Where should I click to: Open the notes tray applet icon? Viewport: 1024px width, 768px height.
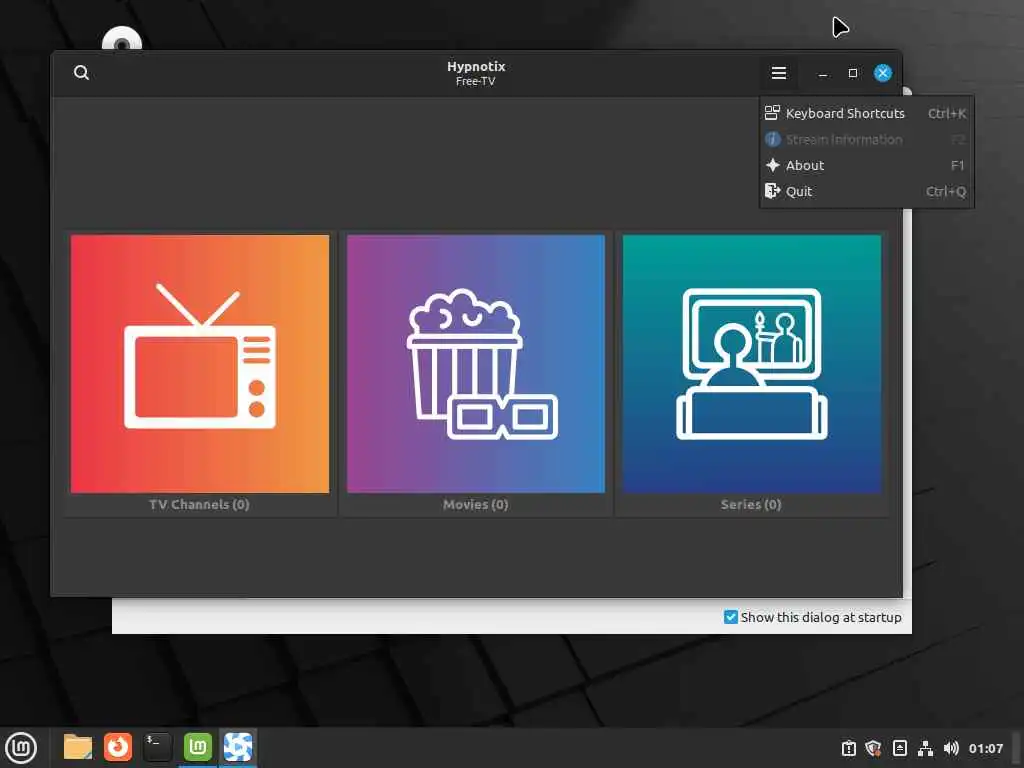point(899,748)
